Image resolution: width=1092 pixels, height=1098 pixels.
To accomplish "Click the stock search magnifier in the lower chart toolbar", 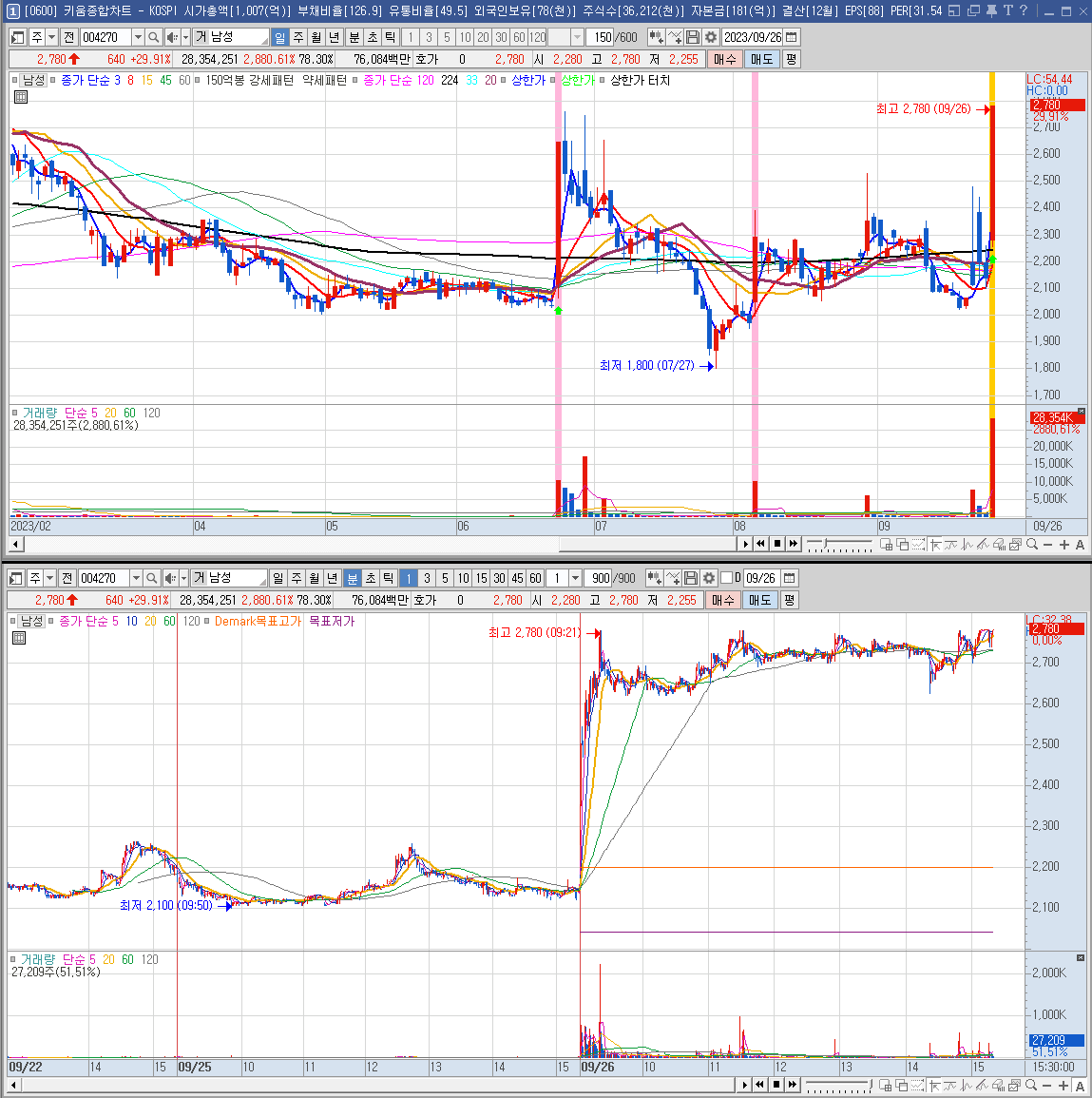I will 152,578.
